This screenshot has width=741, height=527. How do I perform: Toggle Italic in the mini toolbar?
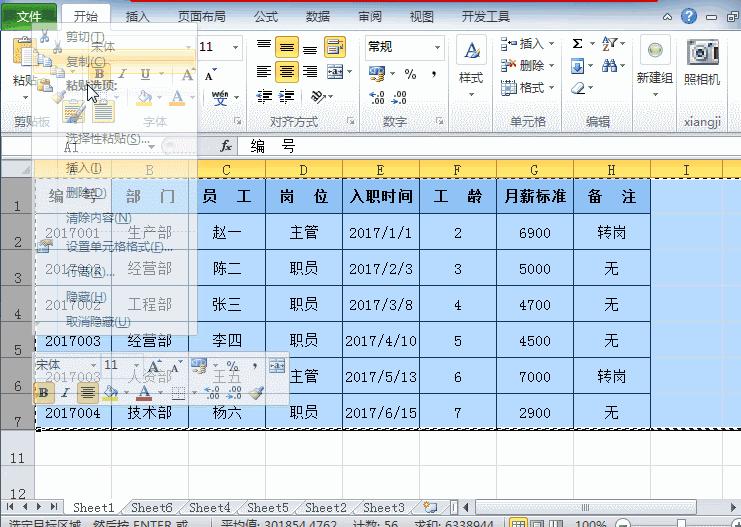(x=66, y=392)
